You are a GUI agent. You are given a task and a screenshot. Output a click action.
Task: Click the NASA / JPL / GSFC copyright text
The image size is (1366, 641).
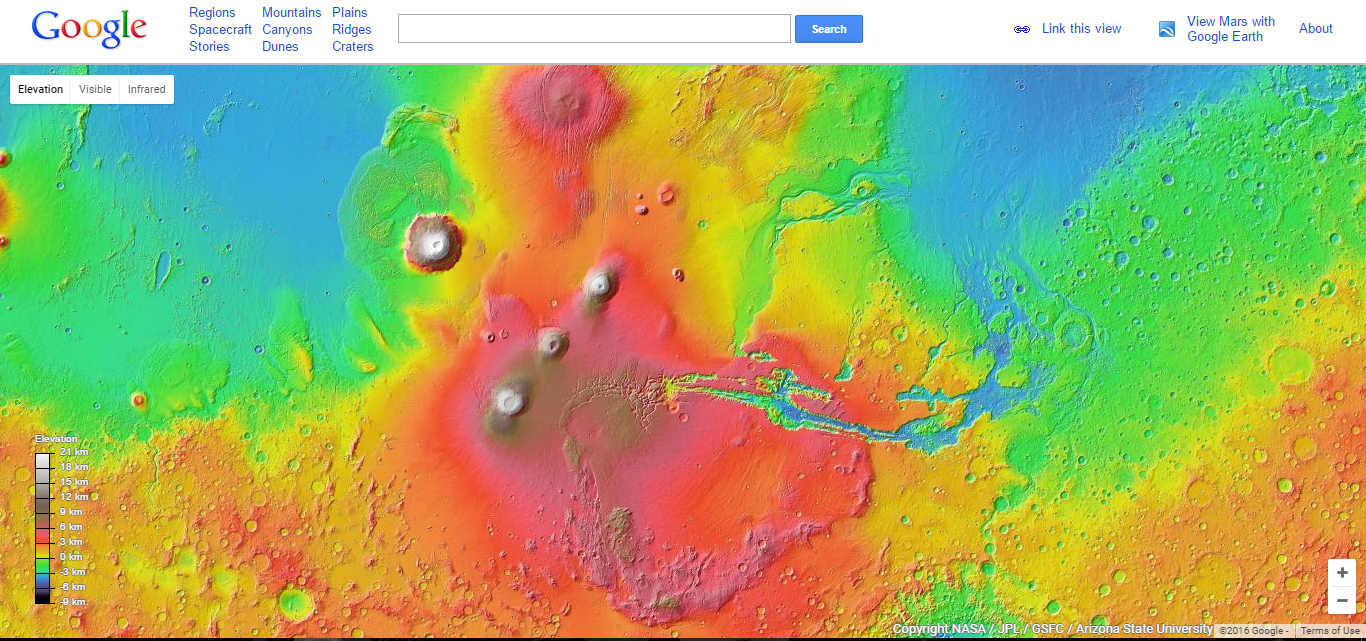1053,629
